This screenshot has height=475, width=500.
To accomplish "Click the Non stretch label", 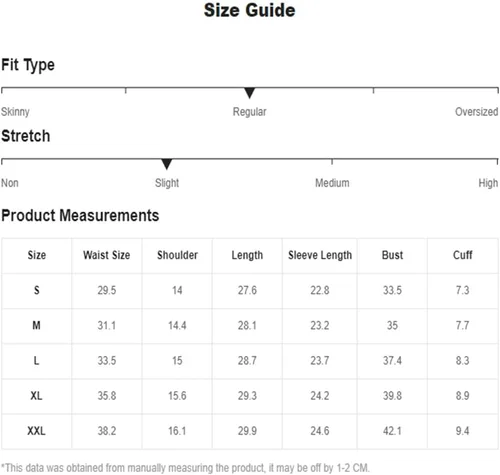I will pyautogui.click(x=10, y=183).
